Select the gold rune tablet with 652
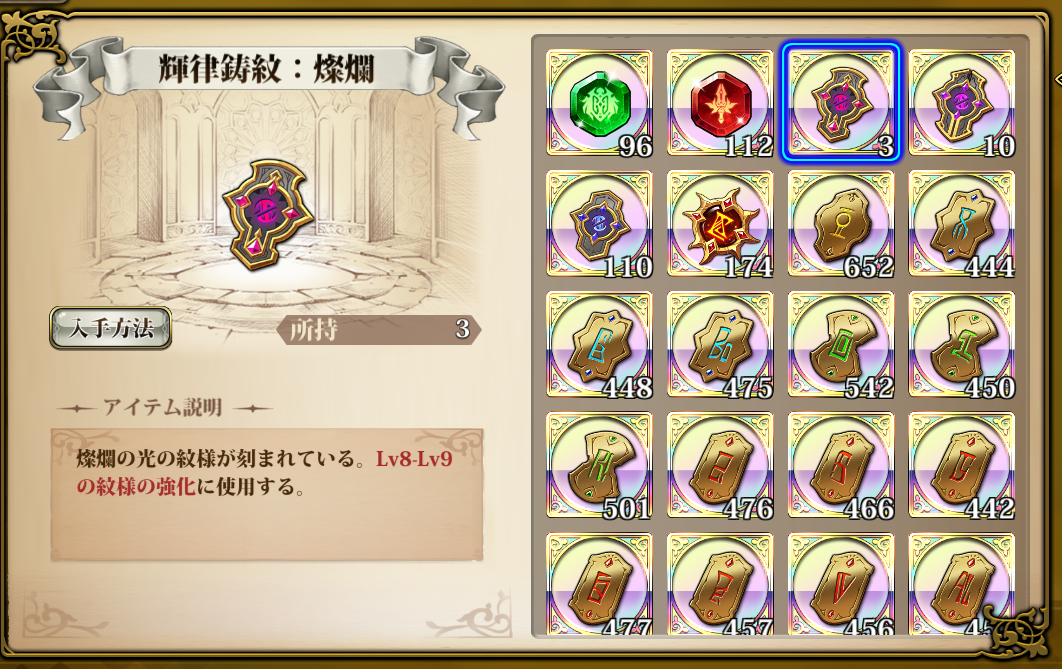Image resolution: width=1062 pixels, height=669 pixels. 841,223
